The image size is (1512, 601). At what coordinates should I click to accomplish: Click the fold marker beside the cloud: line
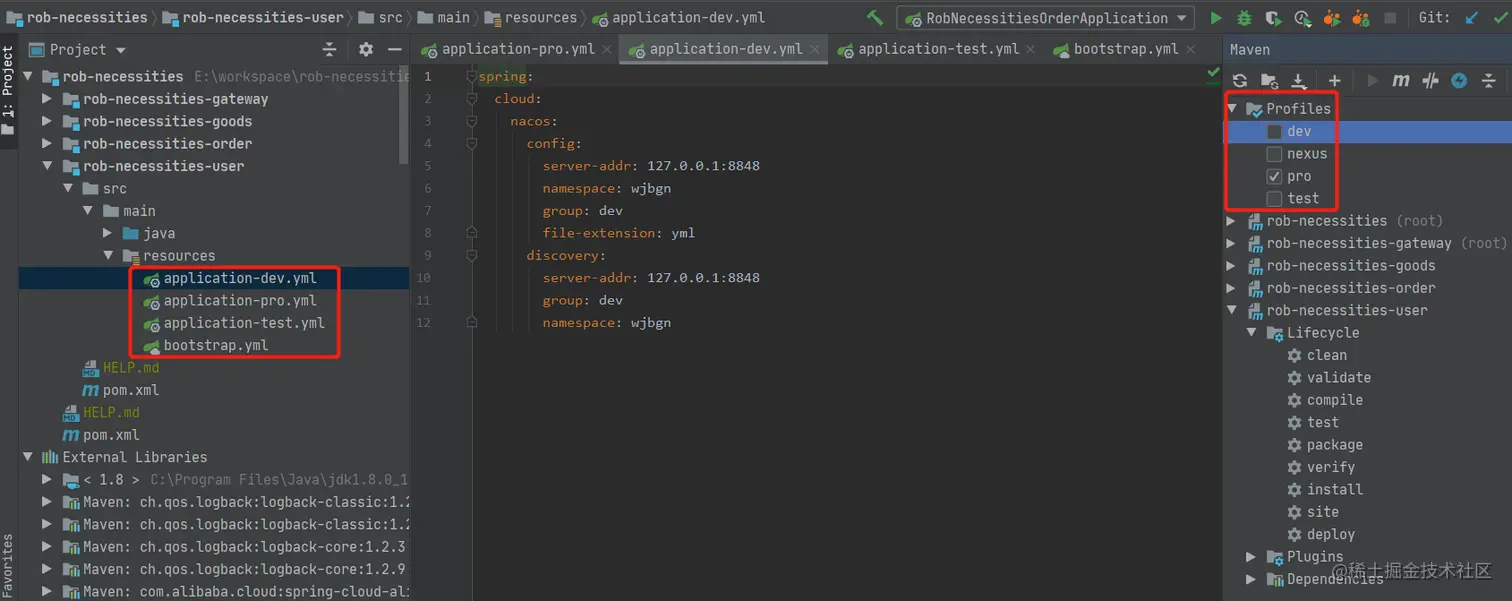pos(472,99)
